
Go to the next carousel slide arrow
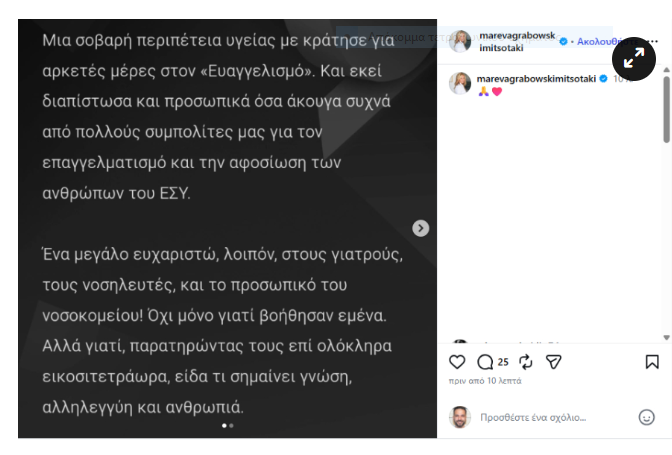coord(421,228)
